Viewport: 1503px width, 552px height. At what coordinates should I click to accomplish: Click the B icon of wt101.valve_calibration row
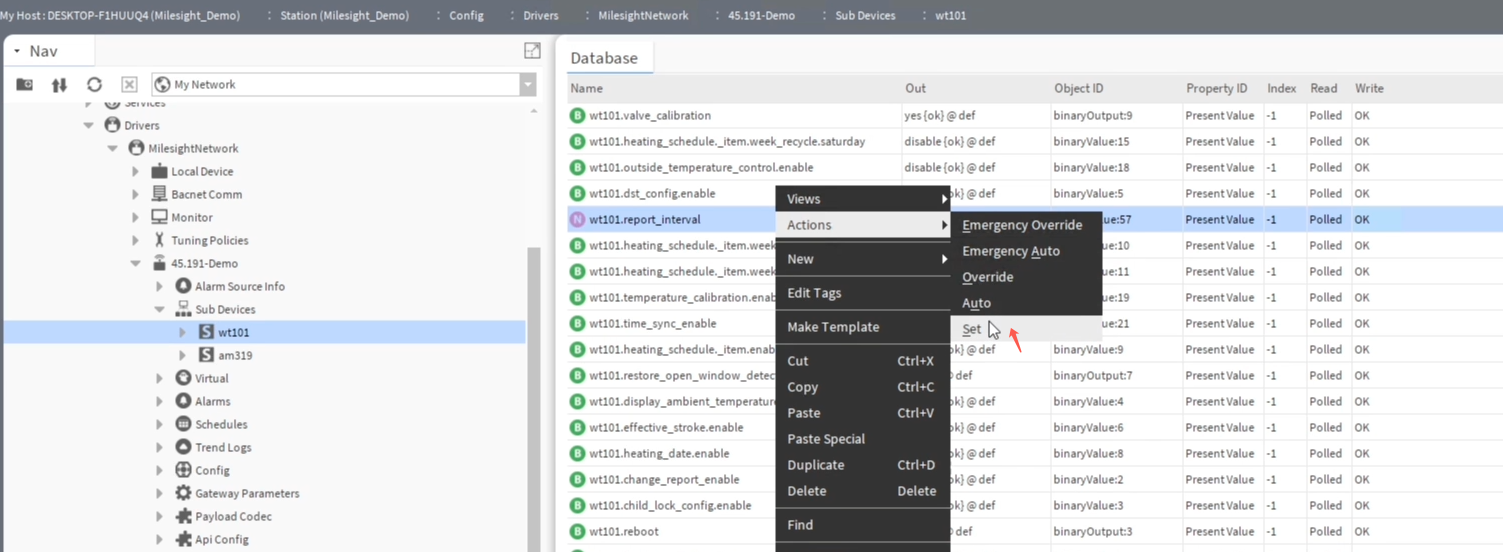point(577,115)
